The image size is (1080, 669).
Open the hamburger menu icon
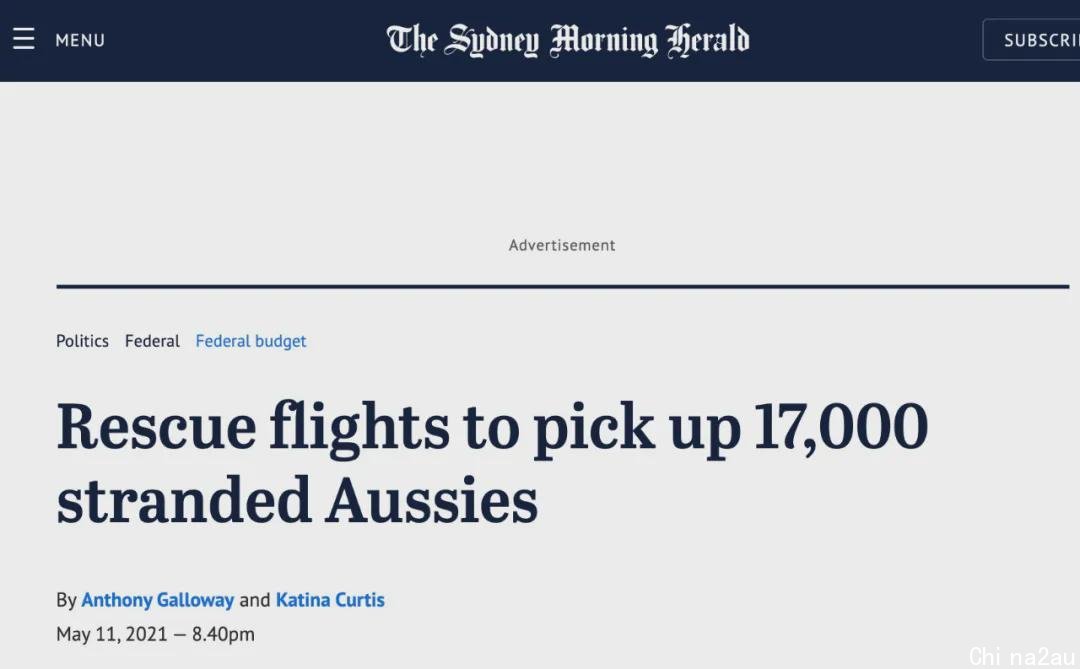[x=23, y=39]
